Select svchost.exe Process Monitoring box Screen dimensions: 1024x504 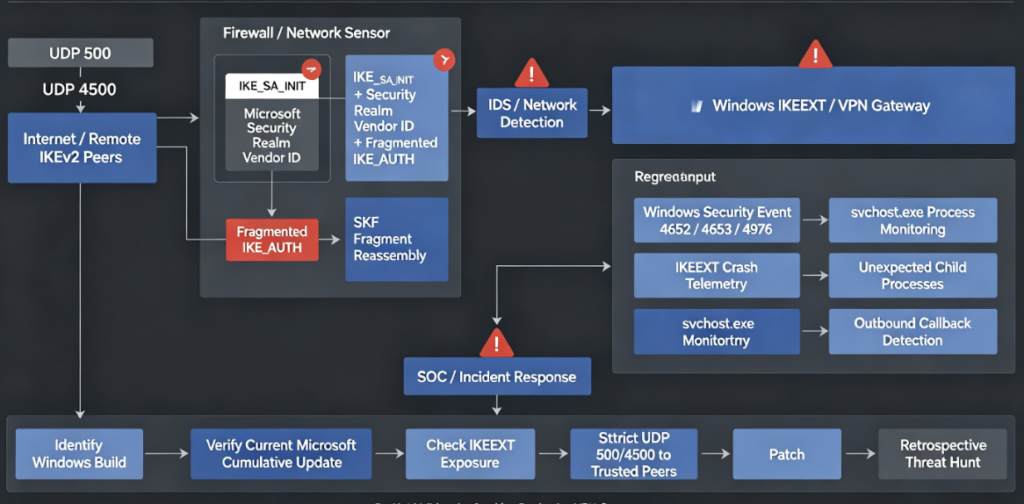coord(913,220)
